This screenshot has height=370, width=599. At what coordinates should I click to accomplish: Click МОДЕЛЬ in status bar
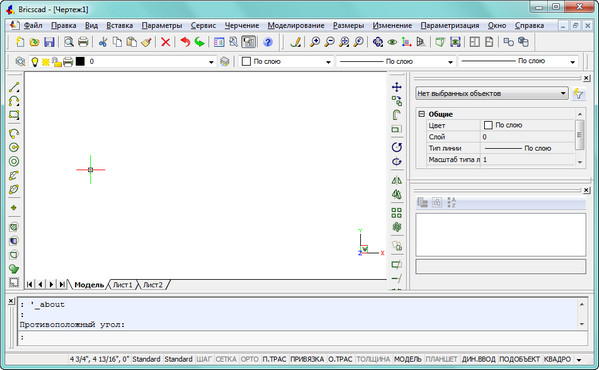(x=408, y=359)
